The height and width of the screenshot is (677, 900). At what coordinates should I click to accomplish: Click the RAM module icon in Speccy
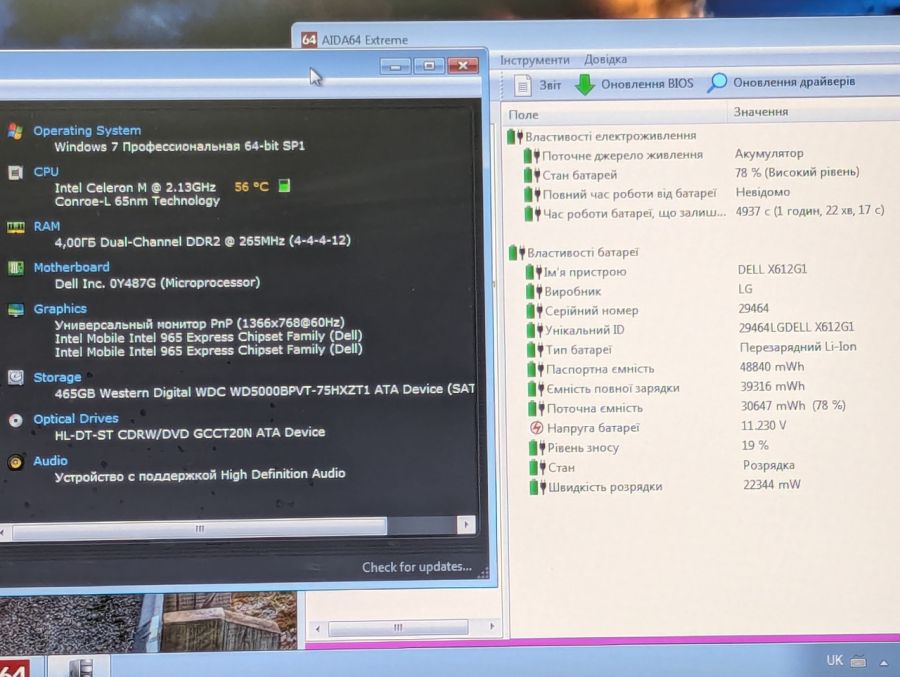point(15,227)
